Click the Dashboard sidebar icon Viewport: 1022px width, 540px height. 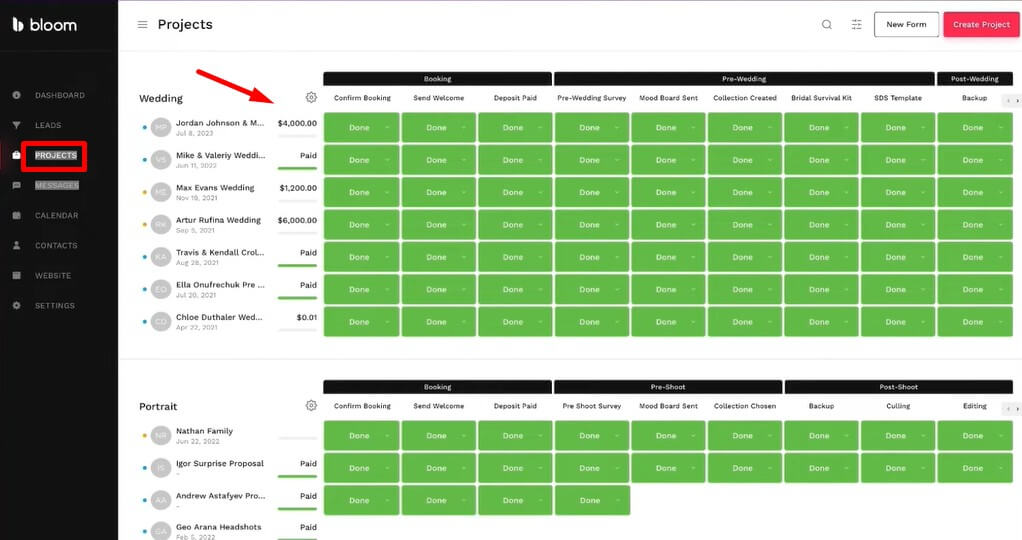(16, 96)
